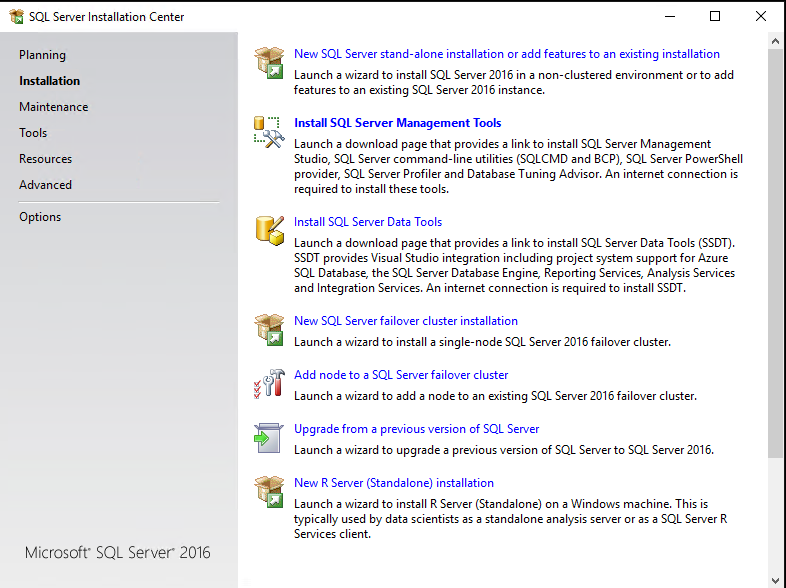Start New SQL Server failover cluster installation
Image resolution: width=786 pixels, height=588 pixels.
click(x=406, y=321)
